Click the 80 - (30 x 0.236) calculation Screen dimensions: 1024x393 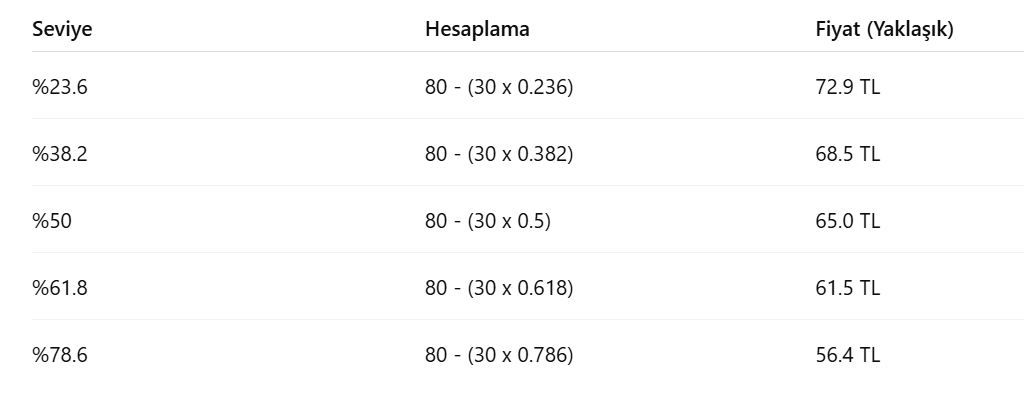499,87
